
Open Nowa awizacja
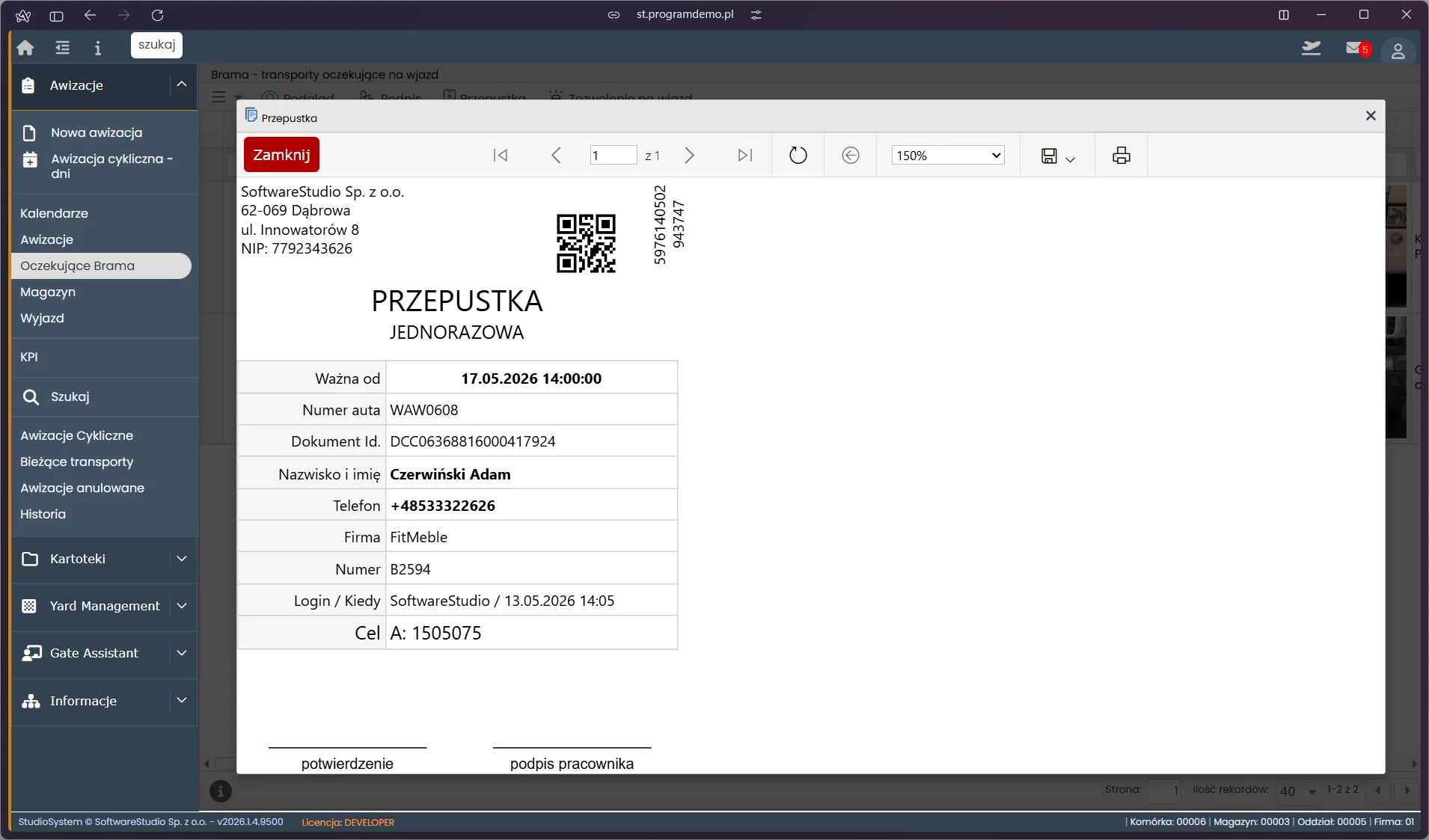97,132
